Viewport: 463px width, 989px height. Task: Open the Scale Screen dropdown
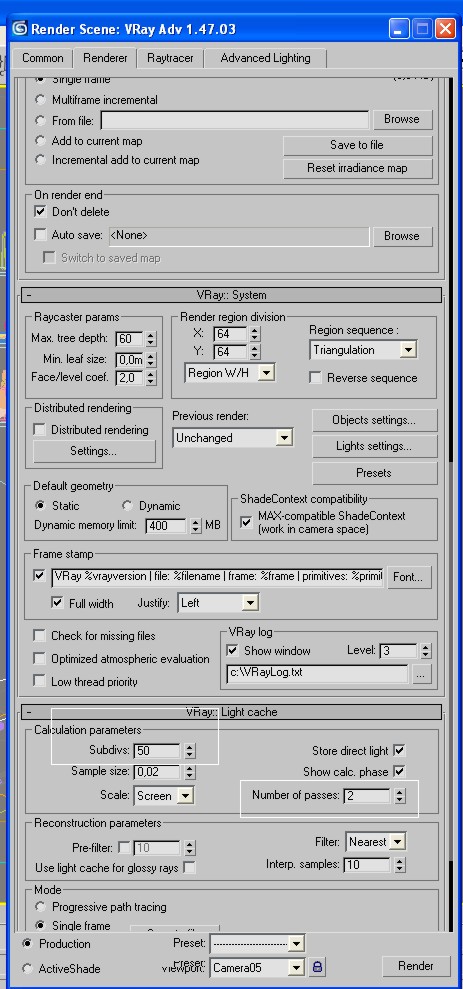(165, 796)
